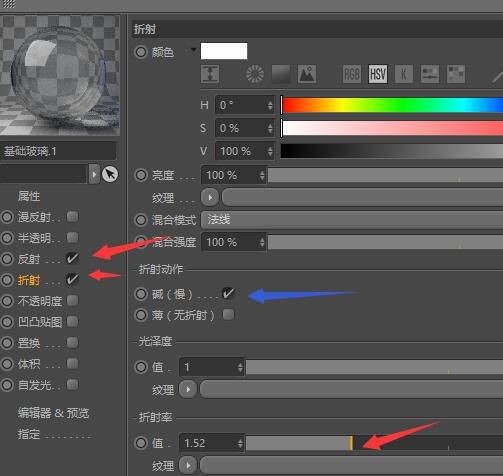
Task: Open the 指定 section
Action: pyautogui.click(x=29, y=434)
